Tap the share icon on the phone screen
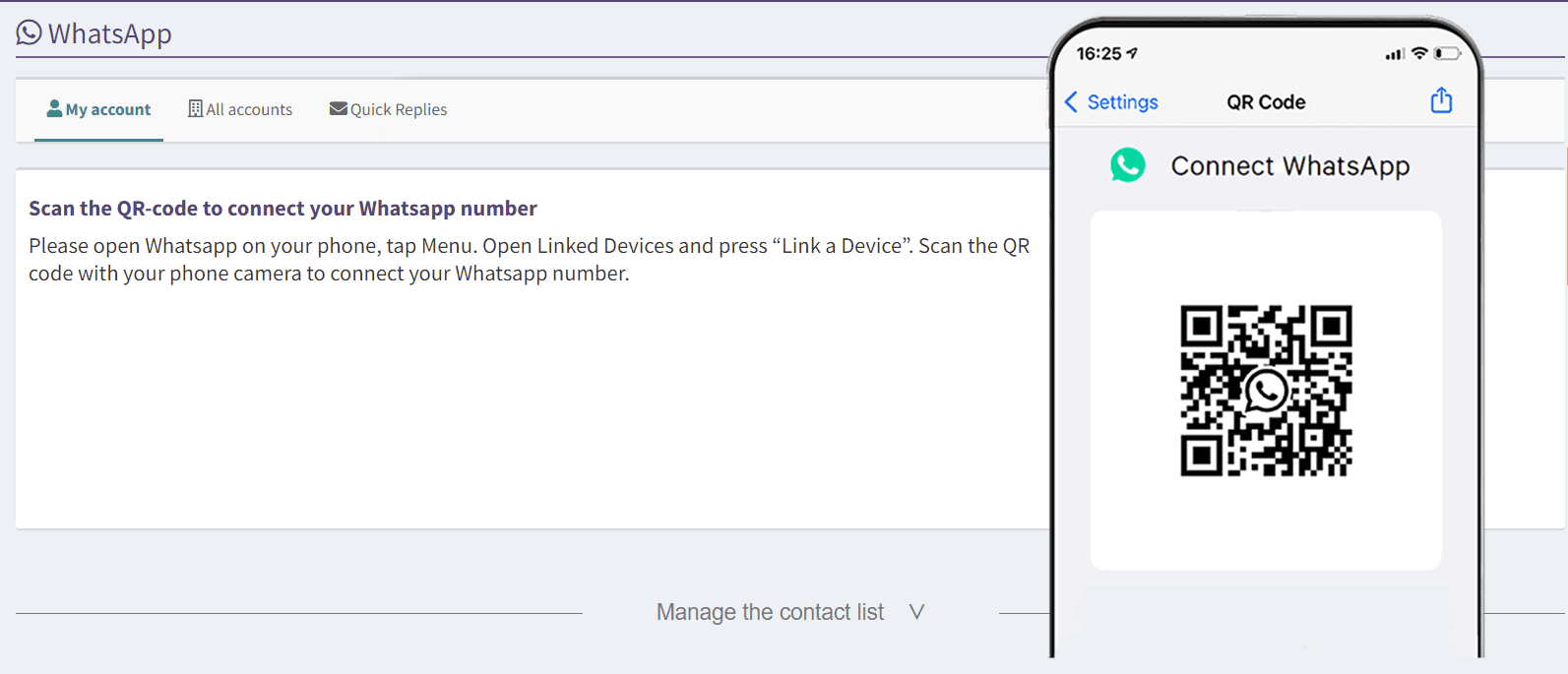Image resolution: width=1568 pixels, height=674 pixels. (x=1441, y=100)
